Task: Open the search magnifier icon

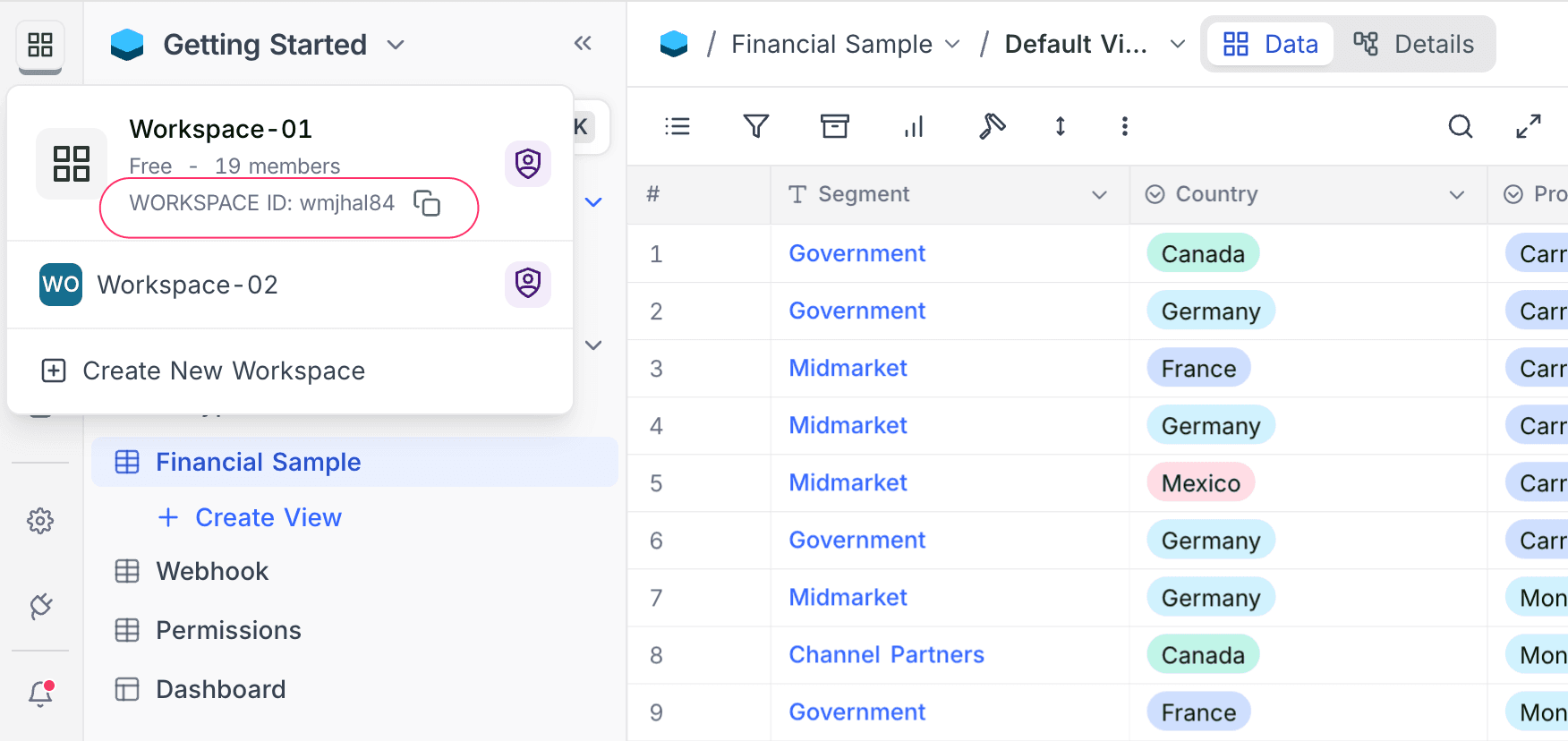Action: click(1460, 126)
